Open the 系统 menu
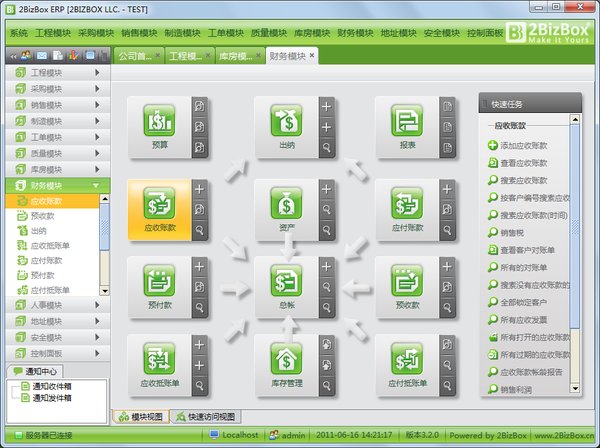The image size is (600, 448). click(19, 33)
